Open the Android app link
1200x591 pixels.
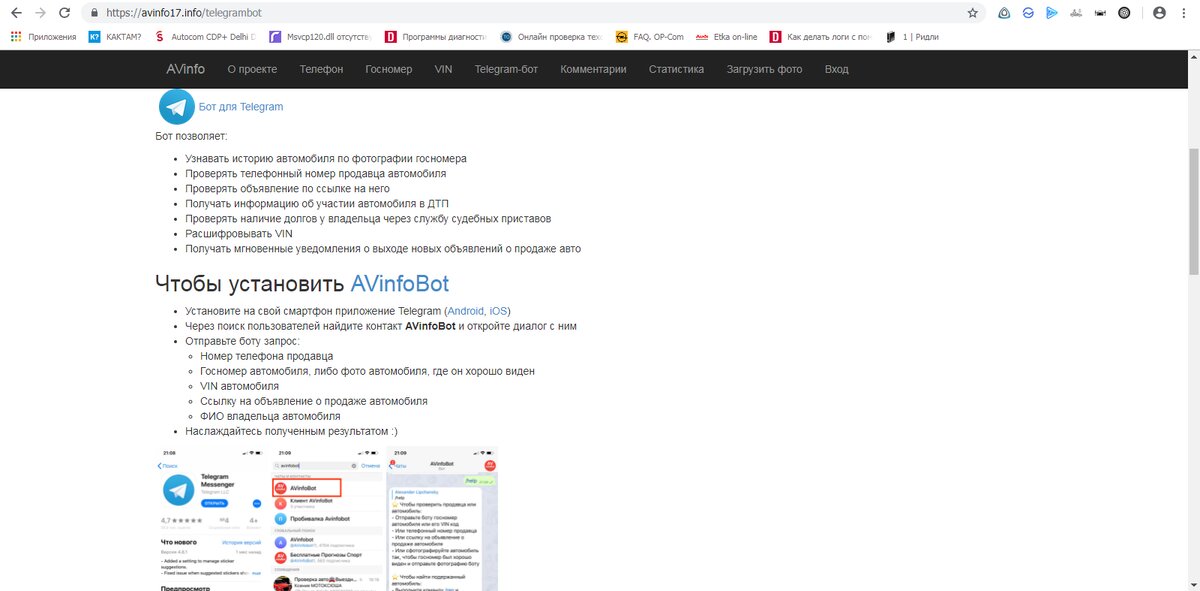tap(465, 311)
